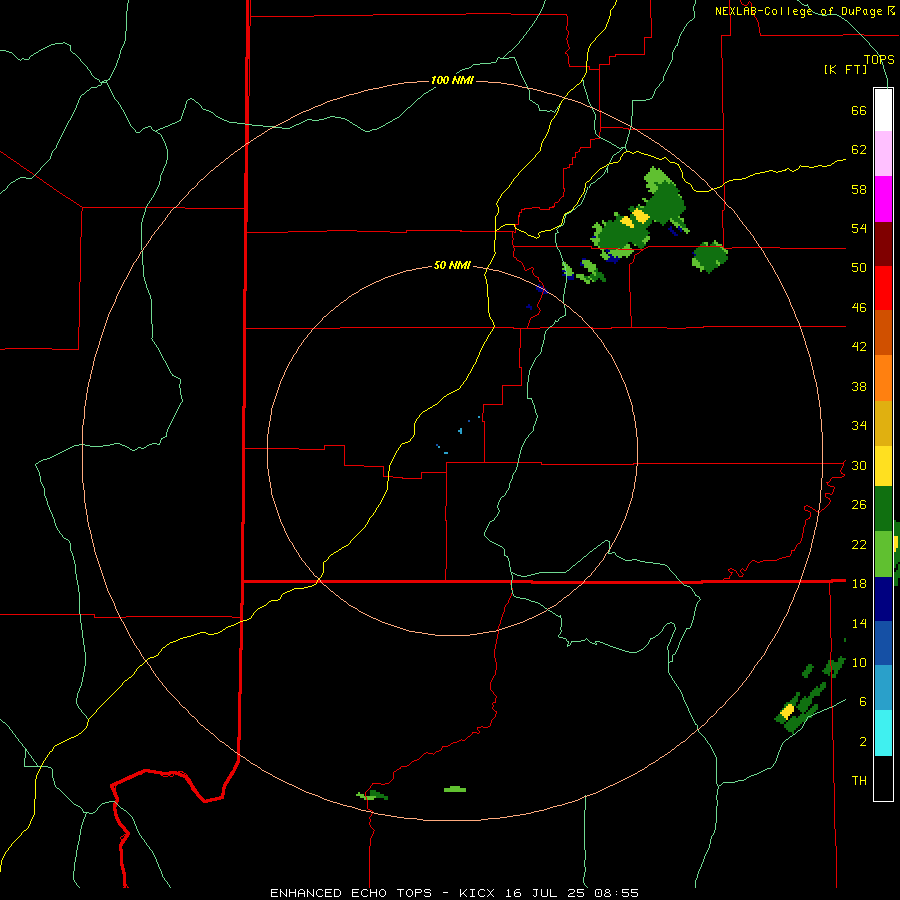This screenshot has width=900, height=900.
Task: Click the 42 legend value
Action: coord(859,347)
